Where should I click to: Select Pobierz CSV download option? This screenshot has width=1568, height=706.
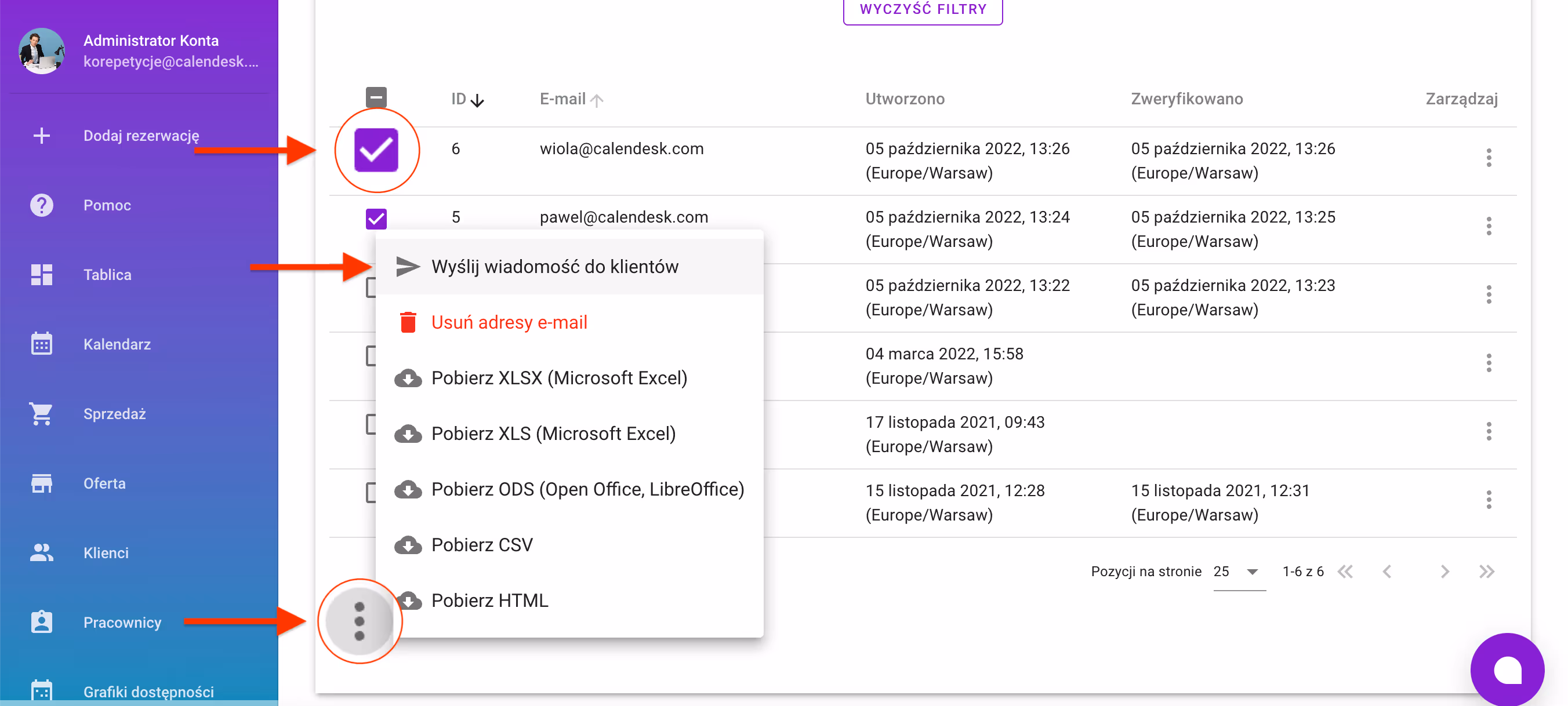coord(481,545)
